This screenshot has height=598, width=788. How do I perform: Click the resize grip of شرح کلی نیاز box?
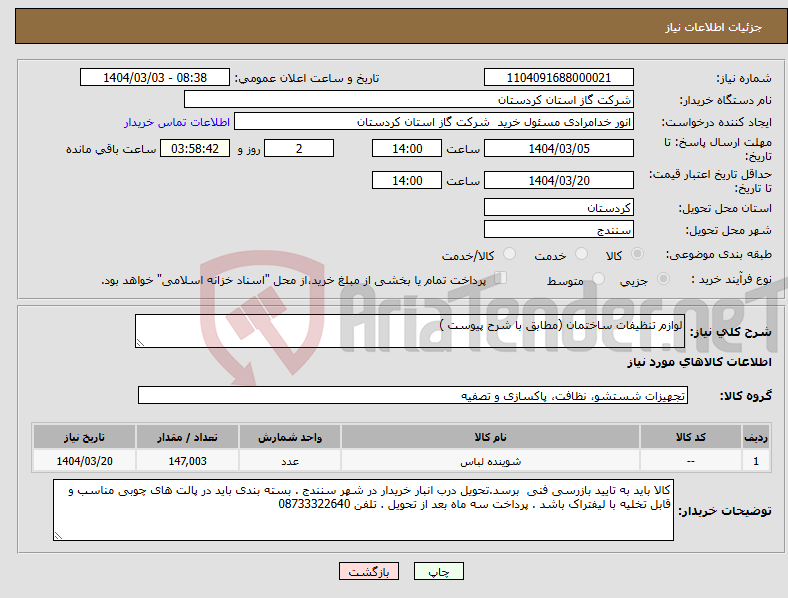[140, 343]
